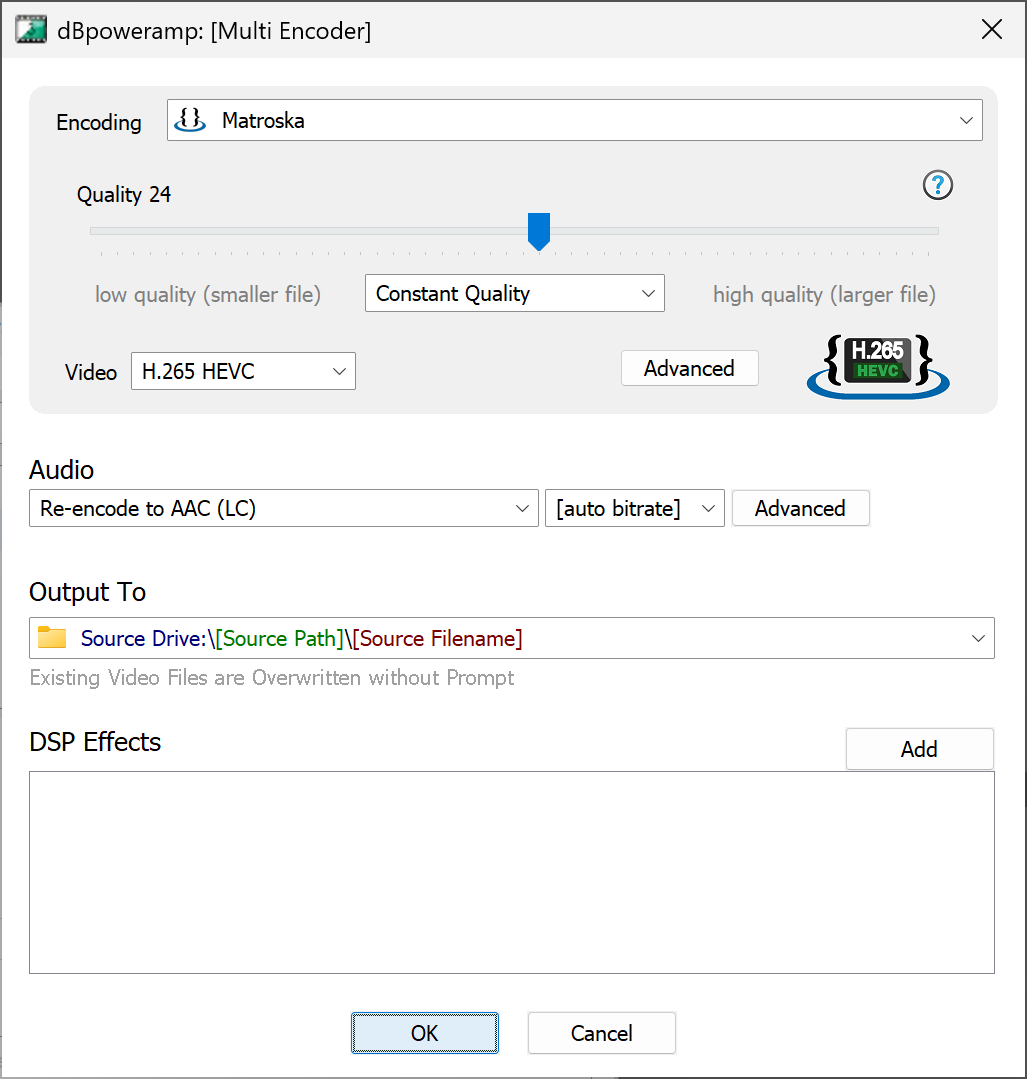Expand the Output To dropdown arrow

[x=978, y=639]
